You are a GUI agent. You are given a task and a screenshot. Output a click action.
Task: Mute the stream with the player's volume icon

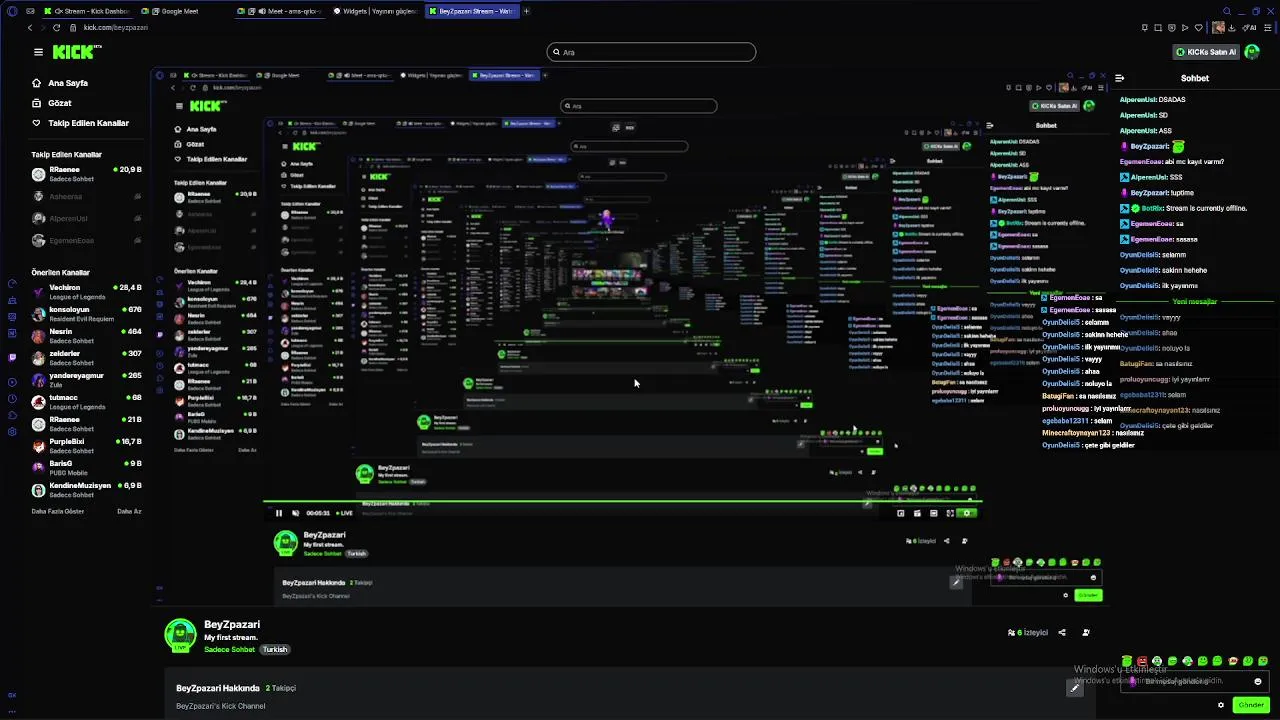[295, 513]
